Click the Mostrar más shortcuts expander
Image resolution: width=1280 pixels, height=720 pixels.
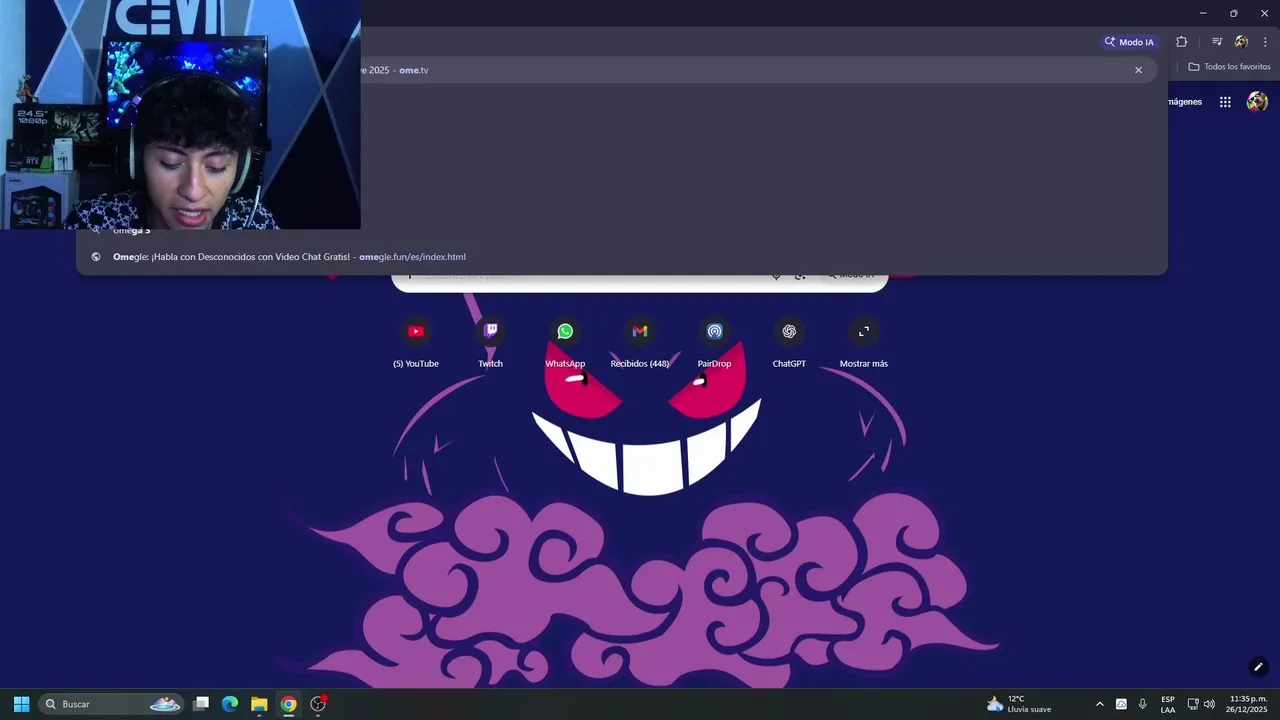tap(864, 342)
